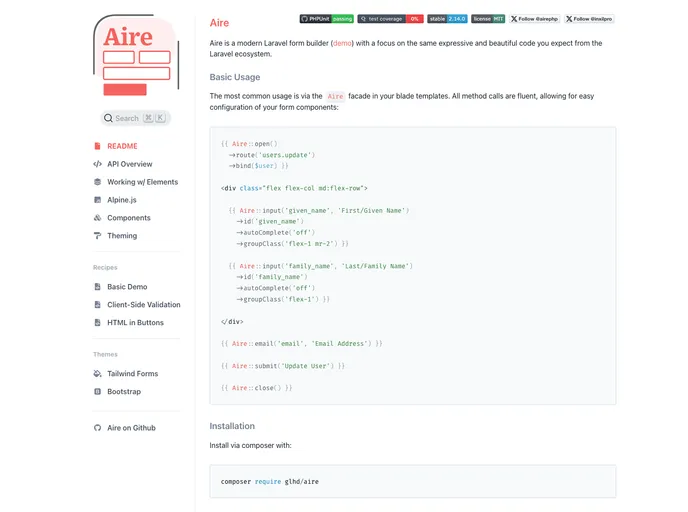Screen dimensions: 688x512
Task: Open Aire on Github
Action: coord(131,428)
